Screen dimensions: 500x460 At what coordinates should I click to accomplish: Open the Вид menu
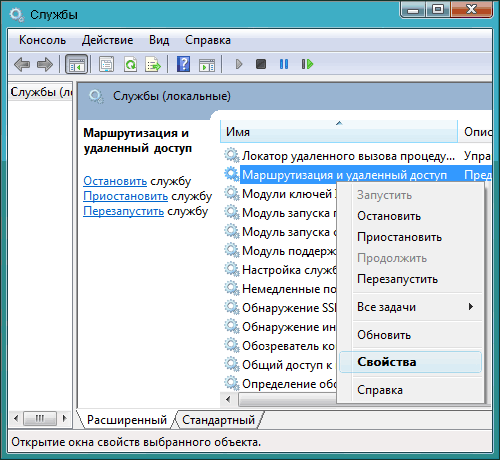pyautogui.click(x=159, y=40)
